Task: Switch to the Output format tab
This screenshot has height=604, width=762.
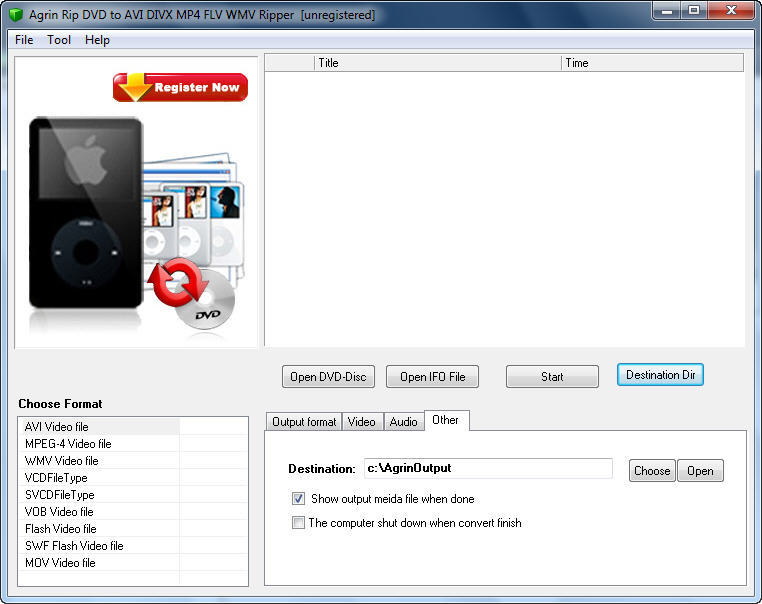Action: click(x=304, y=422)
